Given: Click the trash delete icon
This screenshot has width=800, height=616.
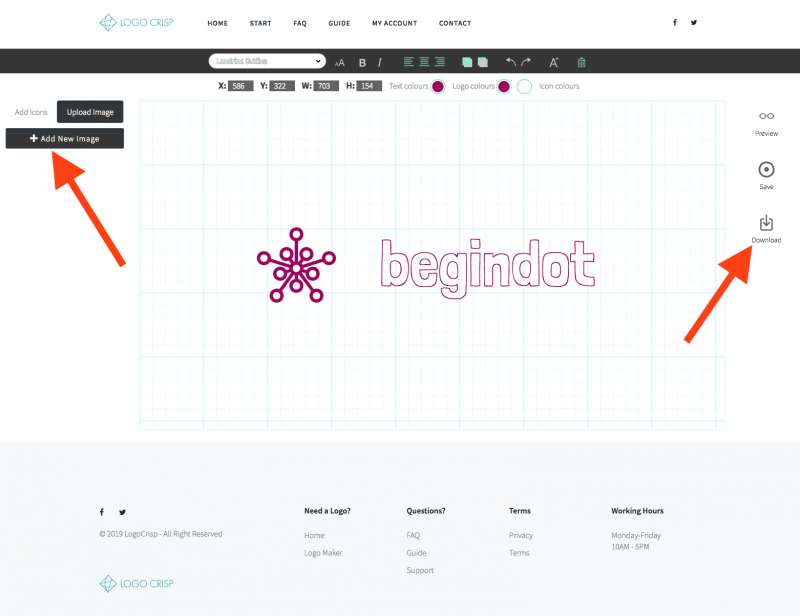Looking at the screenshot, I should (581, 62).
